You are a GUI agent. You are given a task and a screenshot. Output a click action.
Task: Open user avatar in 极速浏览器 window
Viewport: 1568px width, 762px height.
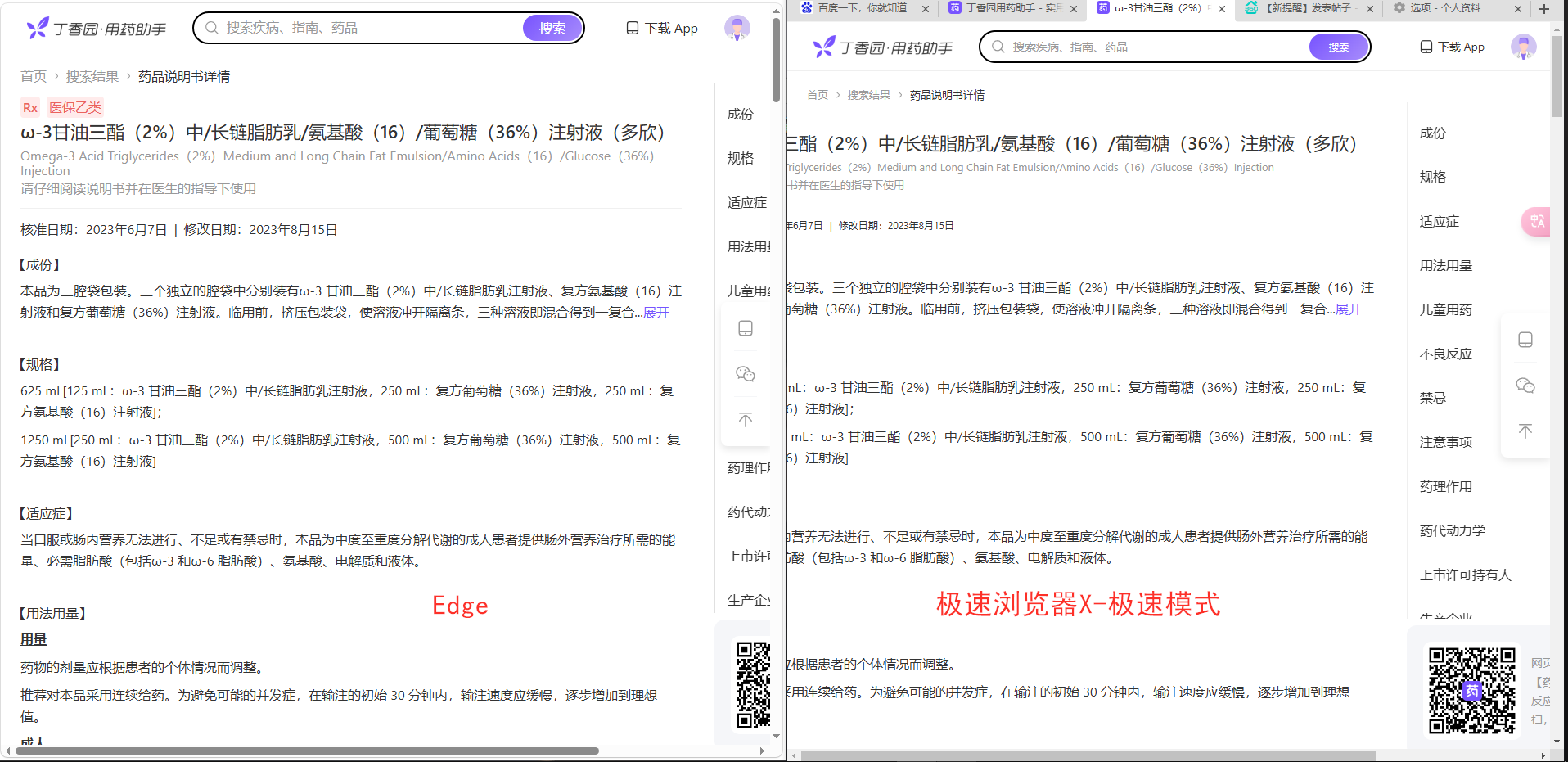[1524, 47]
